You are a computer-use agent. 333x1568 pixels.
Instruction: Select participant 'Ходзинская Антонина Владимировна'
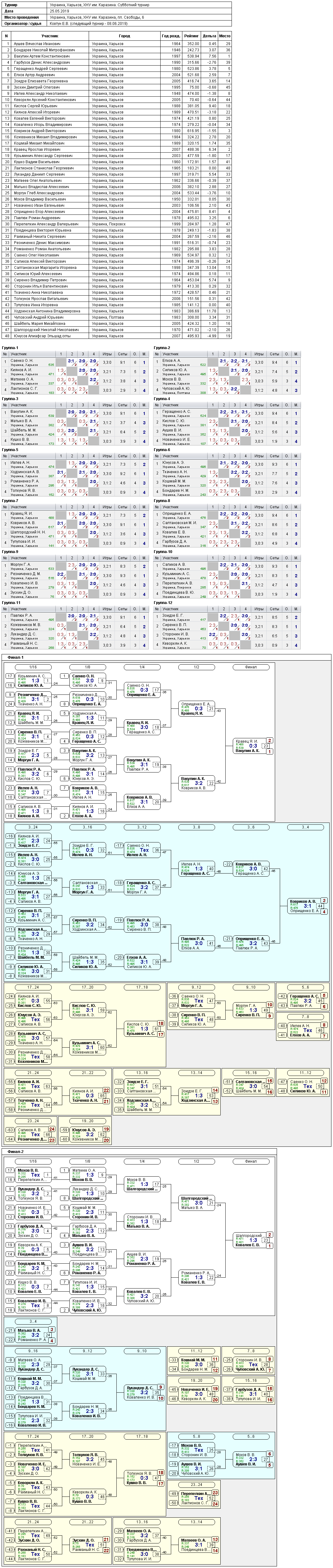(x=47, y=311)
